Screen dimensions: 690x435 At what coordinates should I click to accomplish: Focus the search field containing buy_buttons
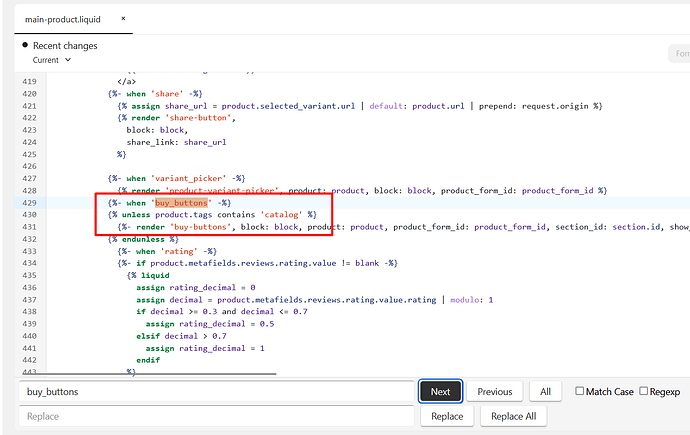coord(217,391)
